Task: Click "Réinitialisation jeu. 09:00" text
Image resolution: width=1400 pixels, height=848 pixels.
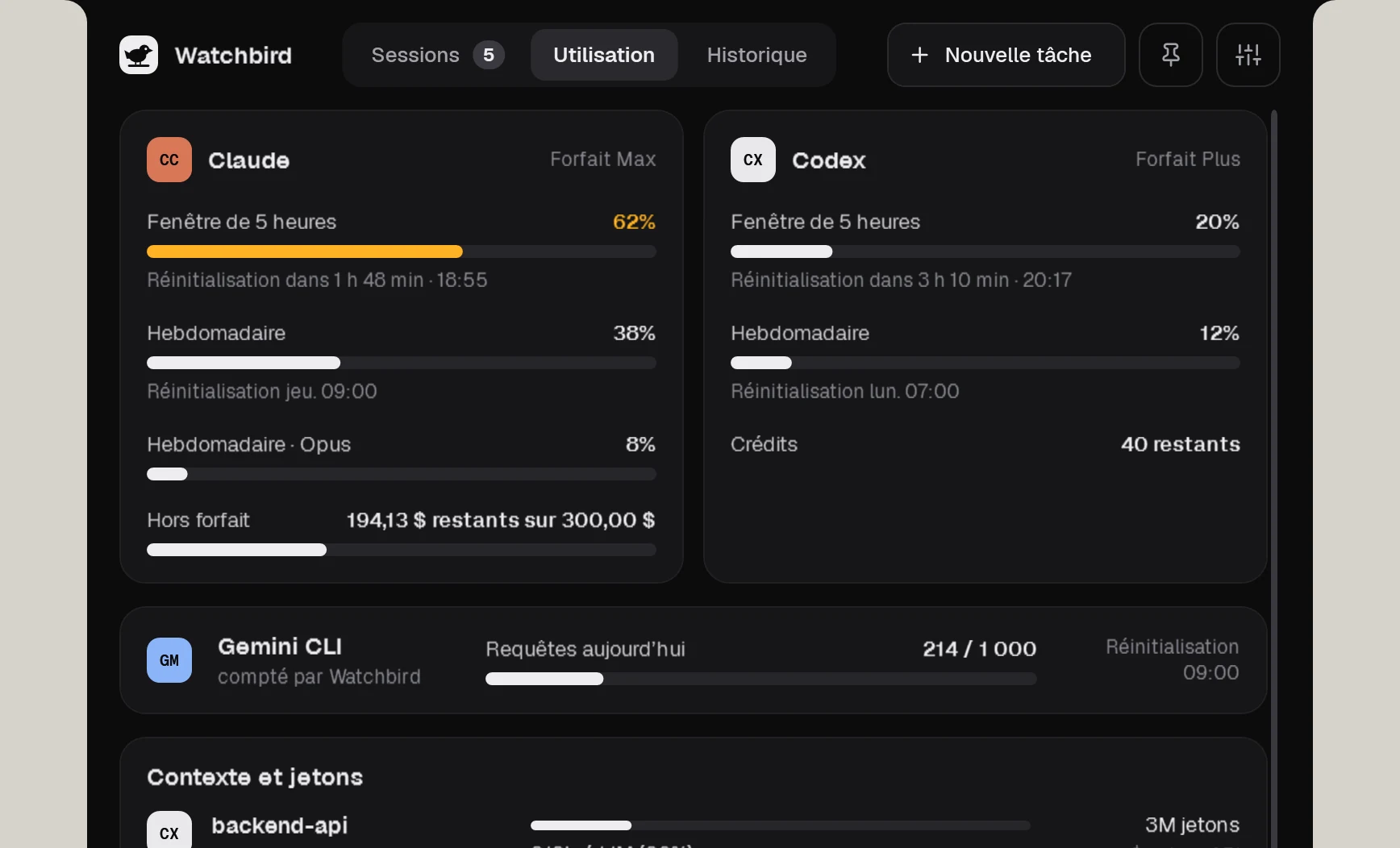Action: 262,391
